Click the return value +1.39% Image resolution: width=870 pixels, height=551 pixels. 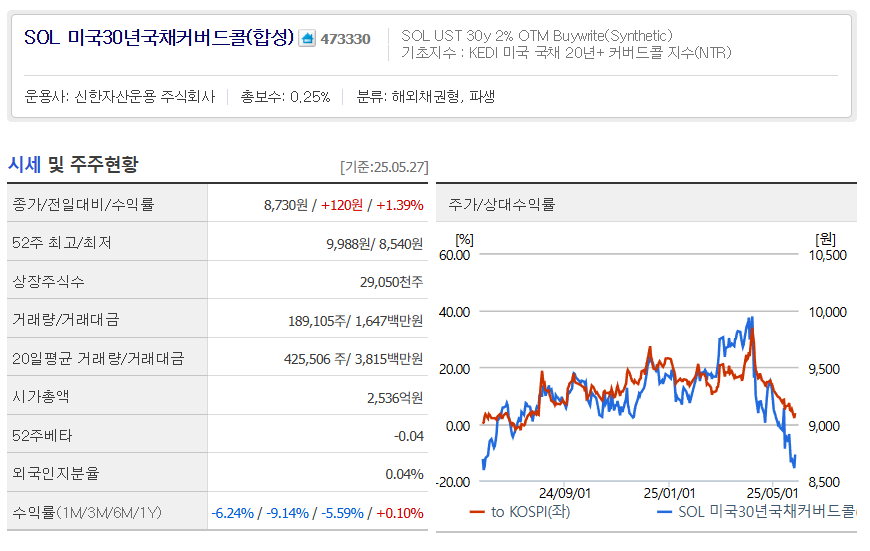399,205
